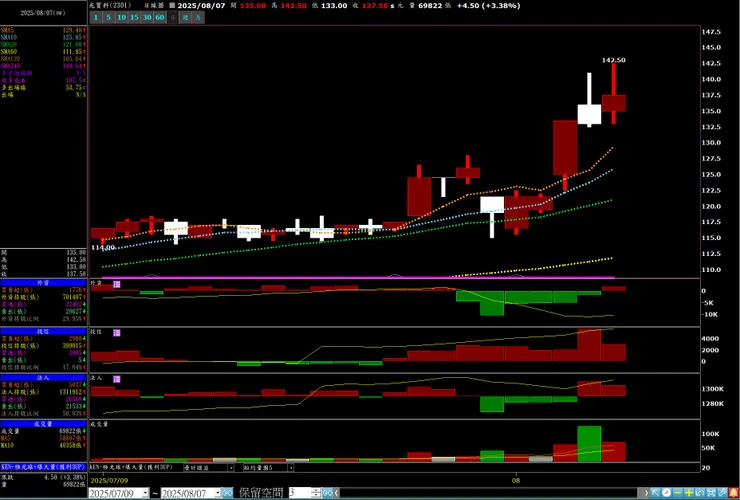Click the 08 month marker on time axis
Screen dimensions: 740x500
click(516, 480)
